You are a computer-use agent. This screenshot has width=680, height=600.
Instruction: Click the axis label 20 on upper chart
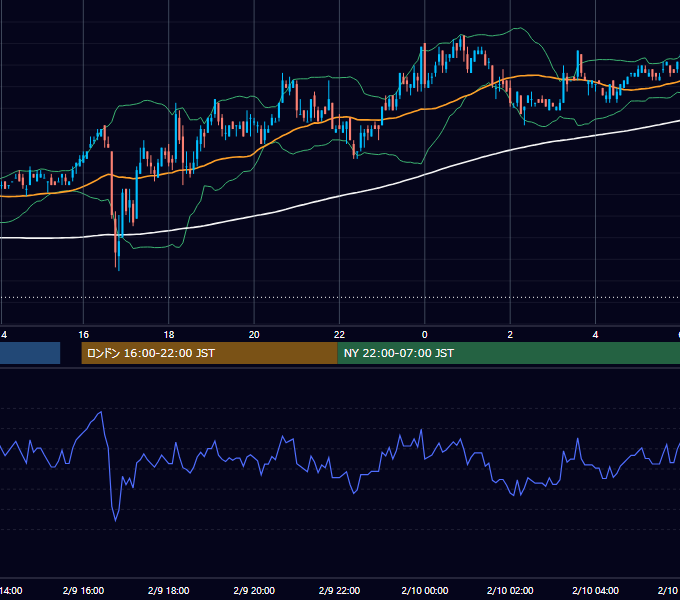254,335
